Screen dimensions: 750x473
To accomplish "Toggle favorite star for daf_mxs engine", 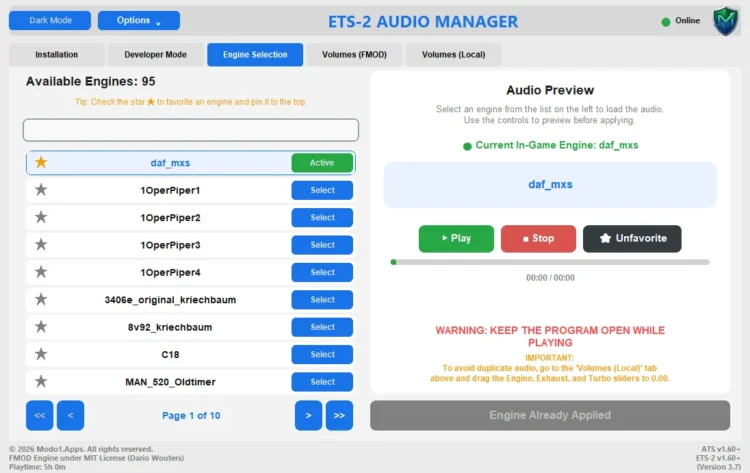I will coord(41,163).
